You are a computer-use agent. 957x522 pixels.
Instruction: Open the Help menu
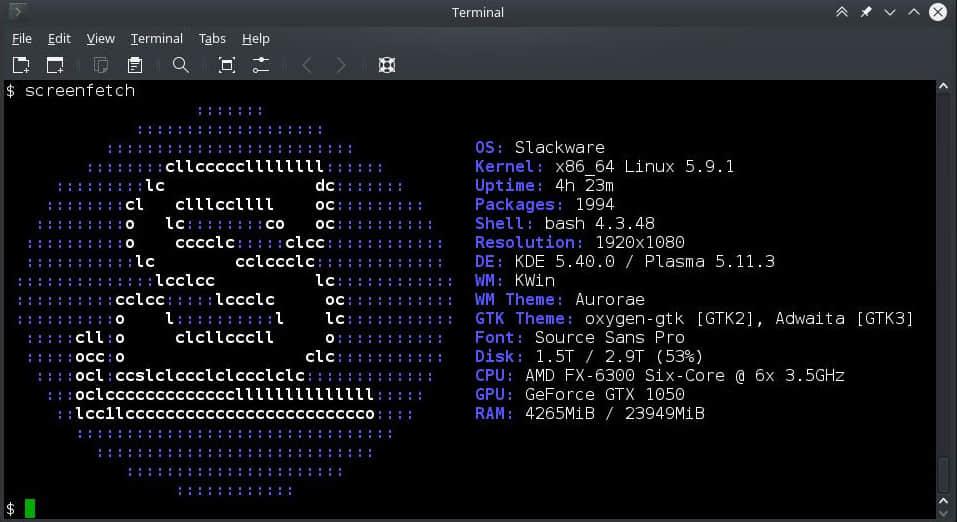[256, 38]
